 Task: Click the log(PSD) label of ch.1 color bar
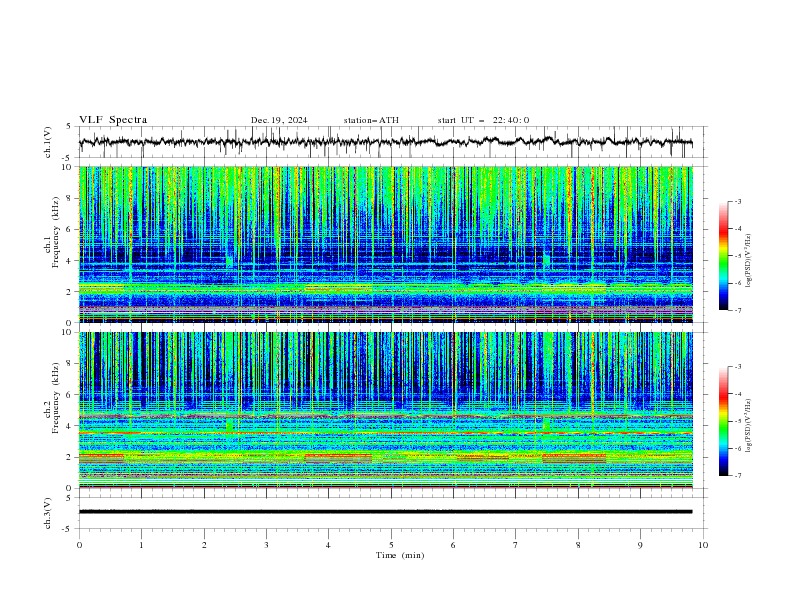coord(749,261)
